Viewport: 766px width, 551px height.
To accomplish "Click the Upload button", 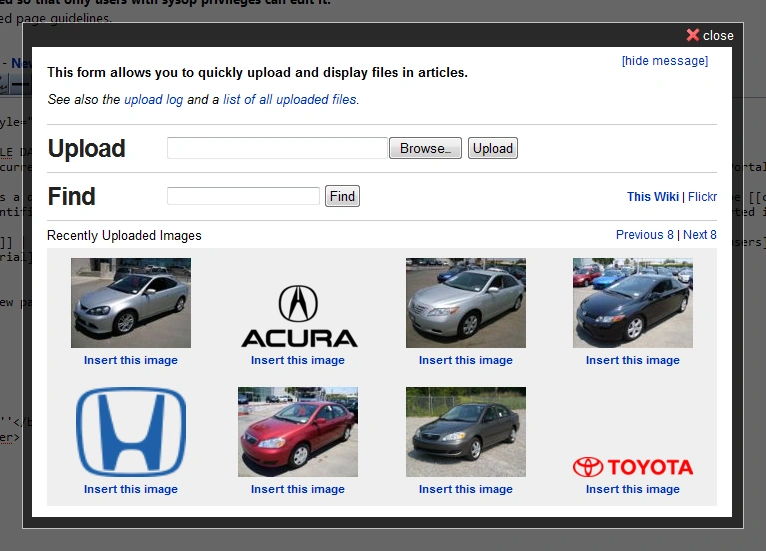I will (x=492, y=148).
